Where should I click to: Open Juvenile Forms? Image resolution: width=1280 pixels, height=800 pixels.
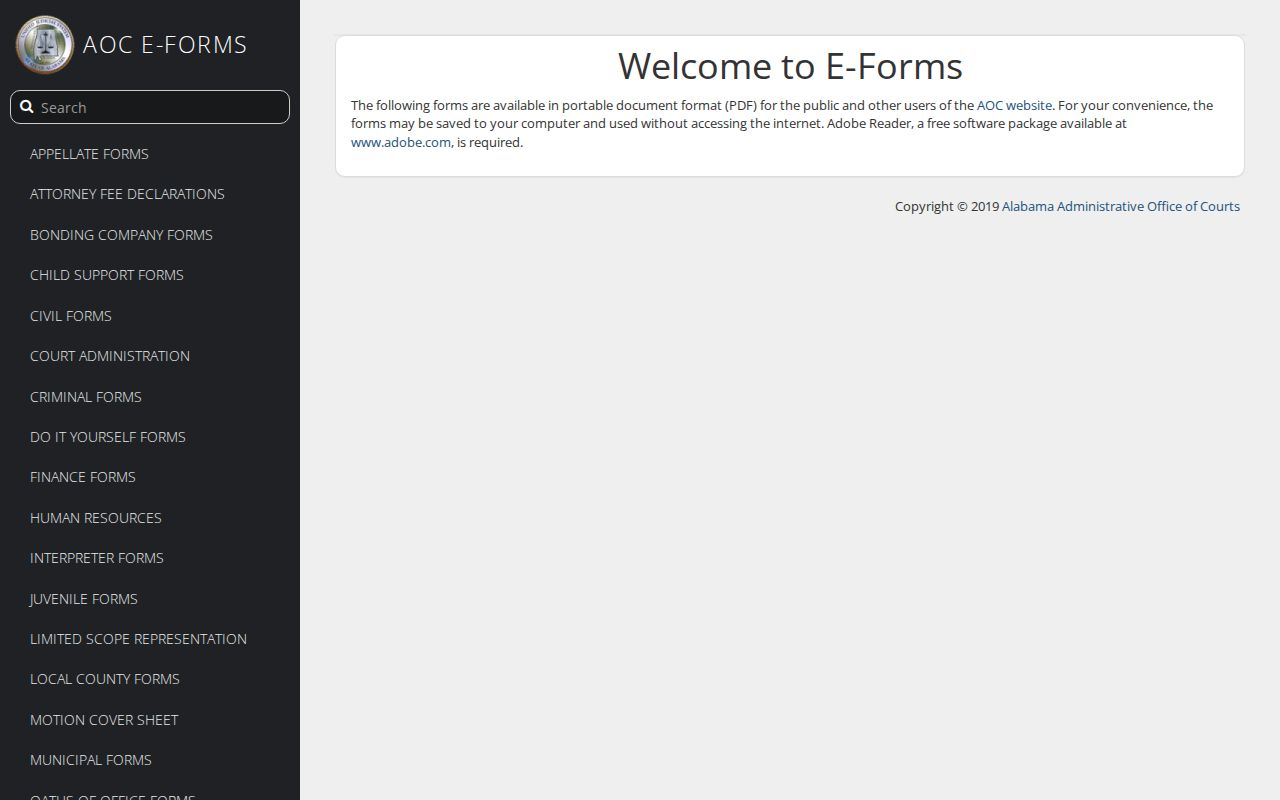point(84,599)
